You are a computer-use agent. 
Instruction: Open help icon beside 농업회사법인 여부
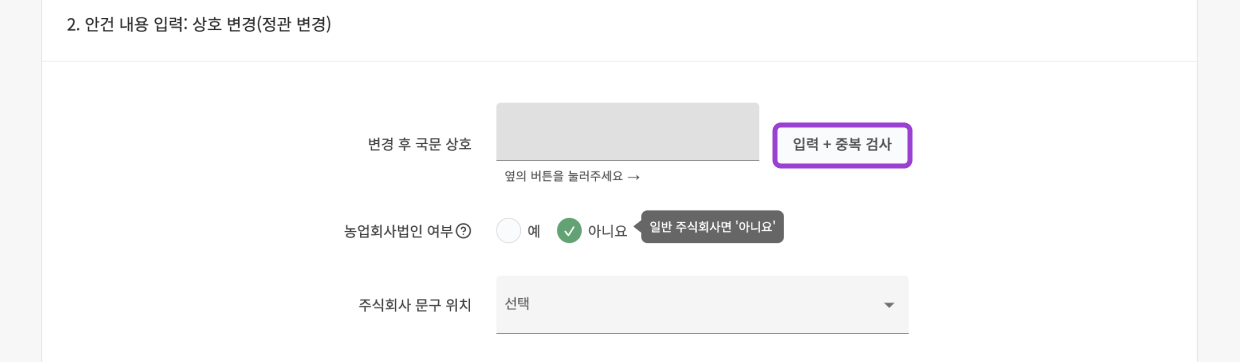(x=463, y=231)
